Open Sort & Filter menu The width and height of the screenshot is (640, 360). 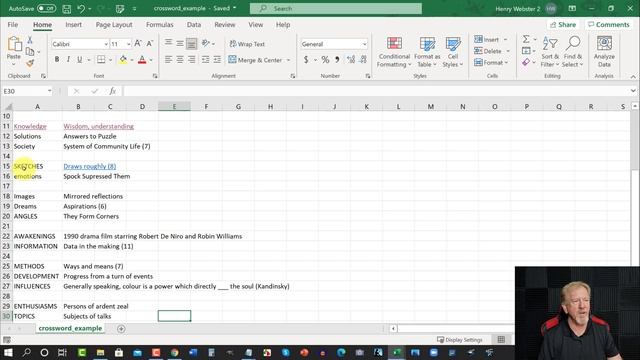550,52
